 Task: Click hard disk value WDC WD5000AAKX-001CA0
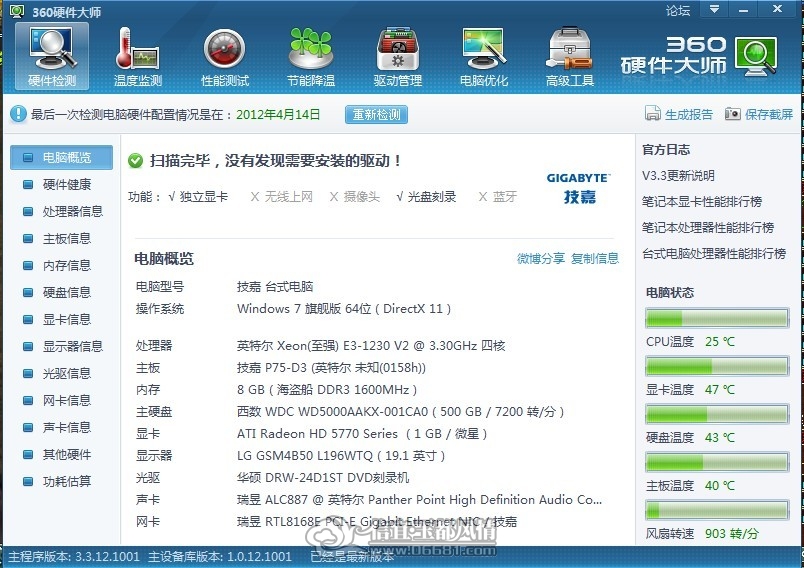click(400, 412)
